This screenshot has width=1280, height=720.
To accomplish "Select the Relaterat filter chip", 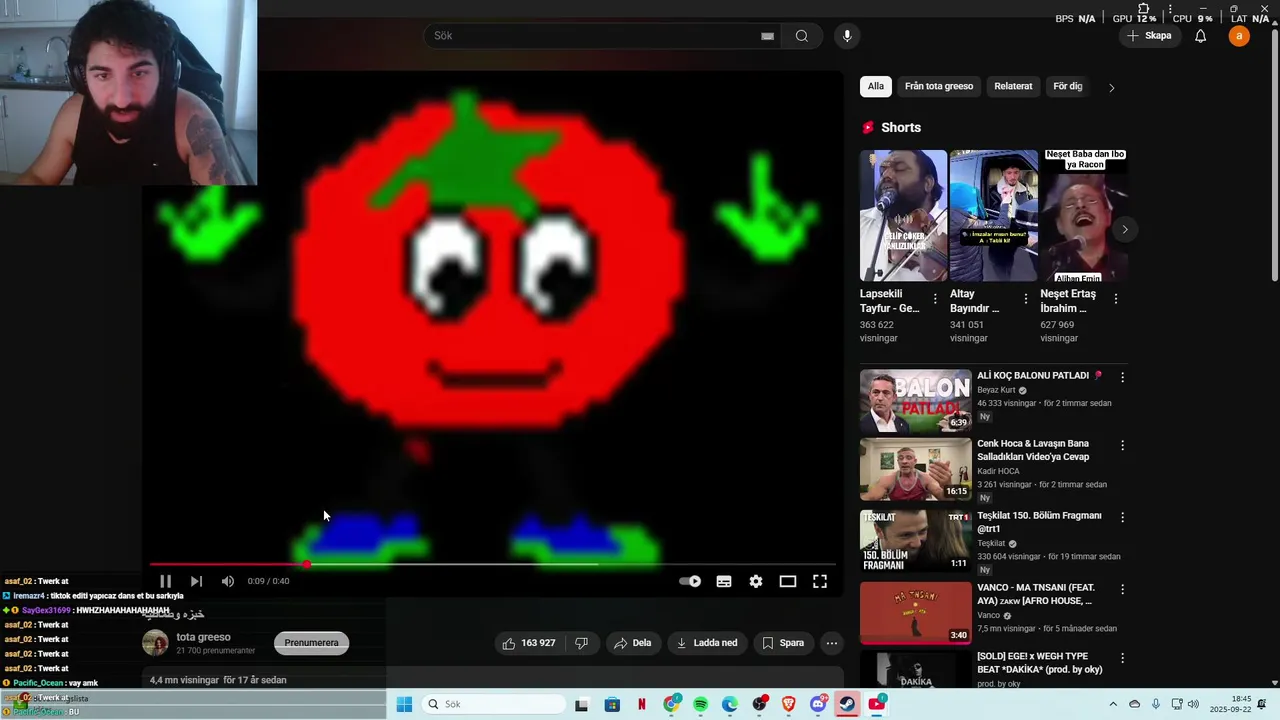I will 1013,86.
